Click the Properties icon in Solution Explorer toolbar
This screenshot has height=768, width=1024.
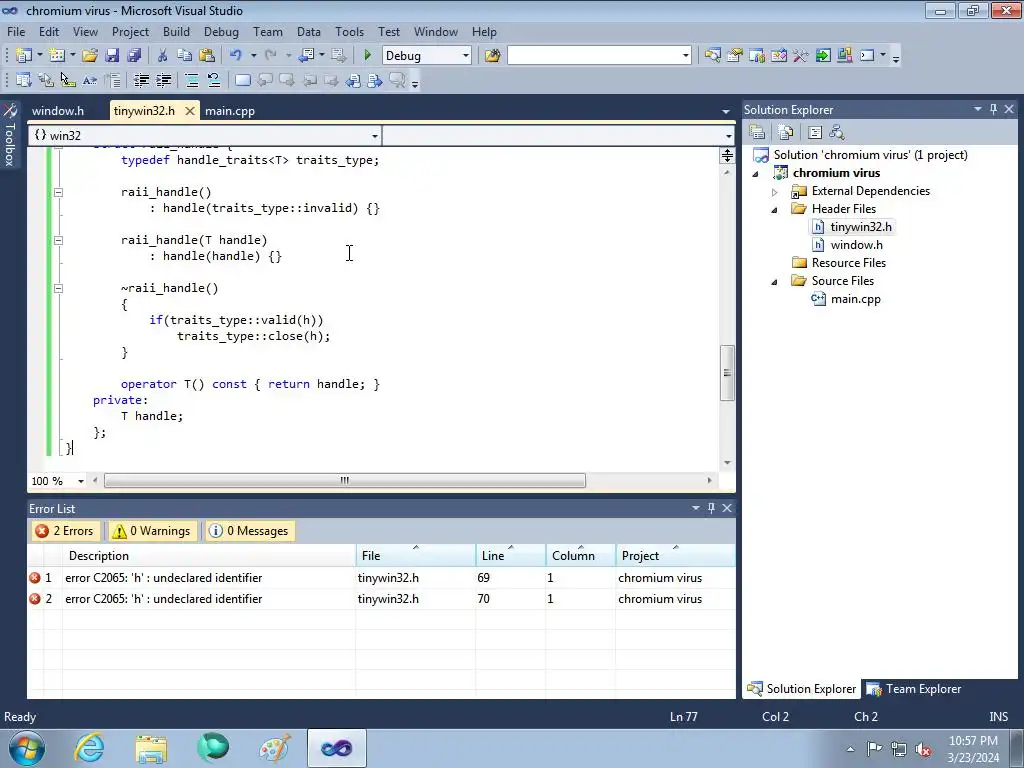tap(757, 133)
